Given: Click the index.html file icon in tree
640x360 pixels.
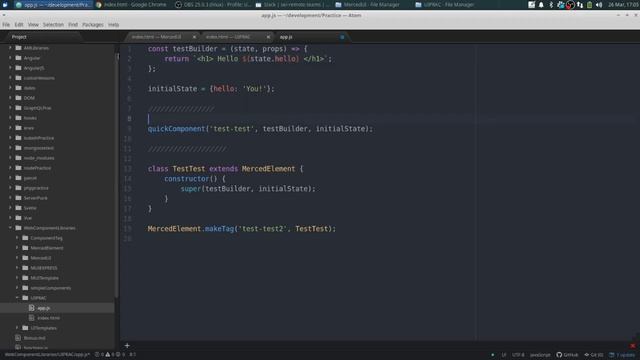Looking at the screenshot, I should click(x=31, y=318).
